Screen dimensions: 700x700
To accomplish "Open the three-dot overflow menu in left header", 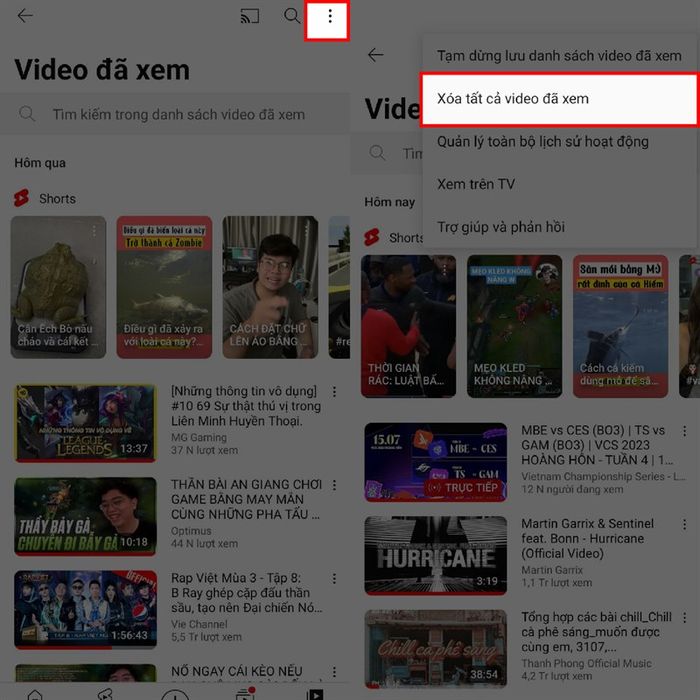I will (x=330, y=17).
